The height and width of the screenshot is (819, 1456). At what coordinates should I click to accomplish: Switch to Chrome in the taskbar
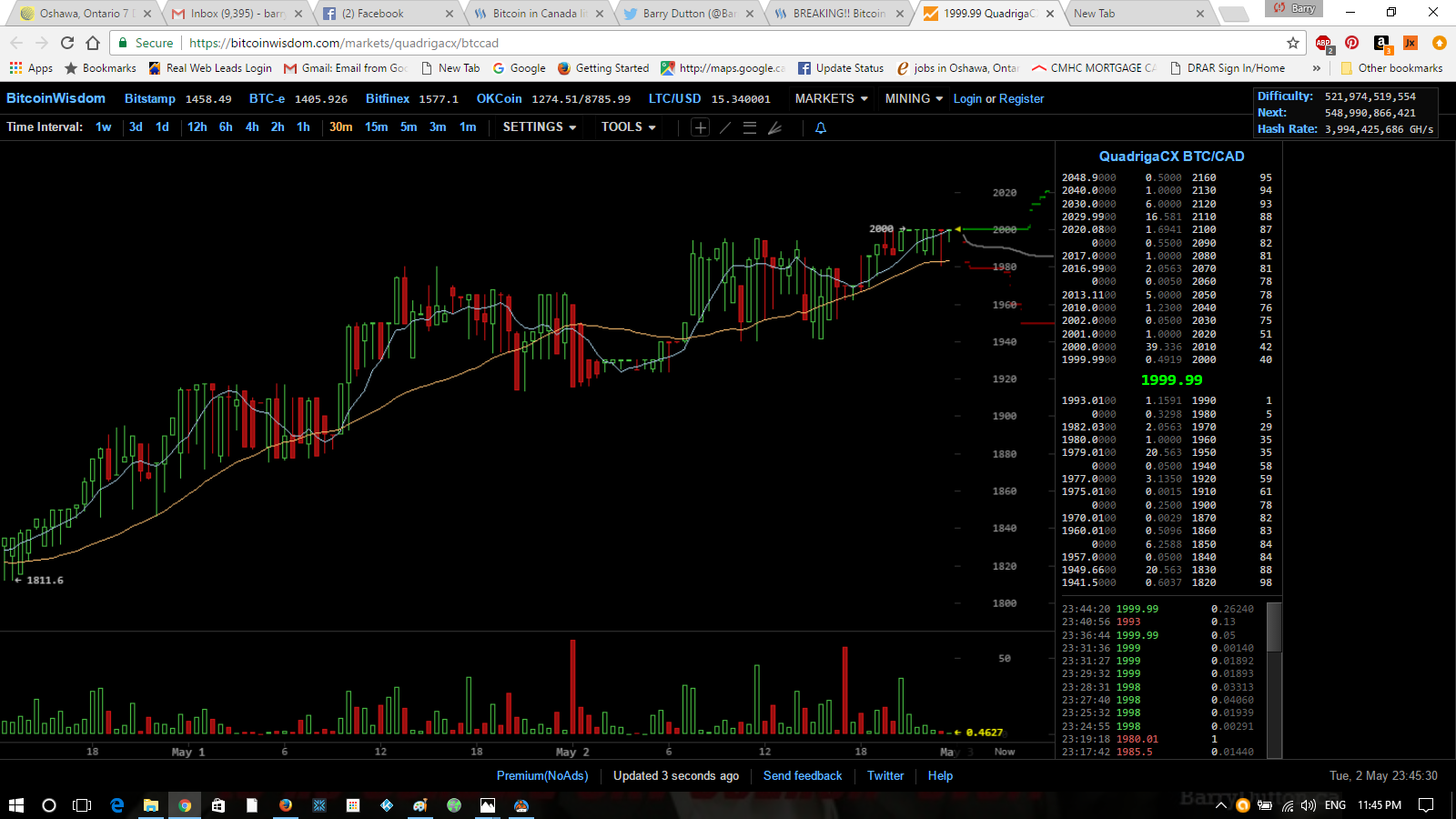click(185, 805)
